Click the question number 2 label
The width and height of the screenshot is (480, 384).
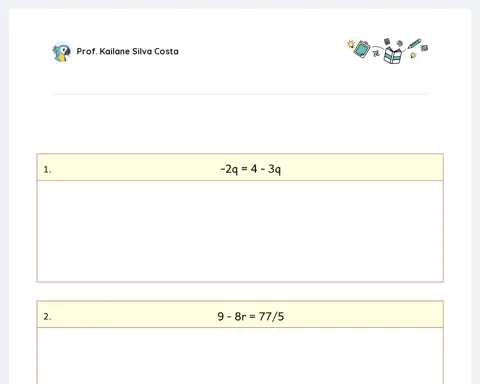[47, 316]
